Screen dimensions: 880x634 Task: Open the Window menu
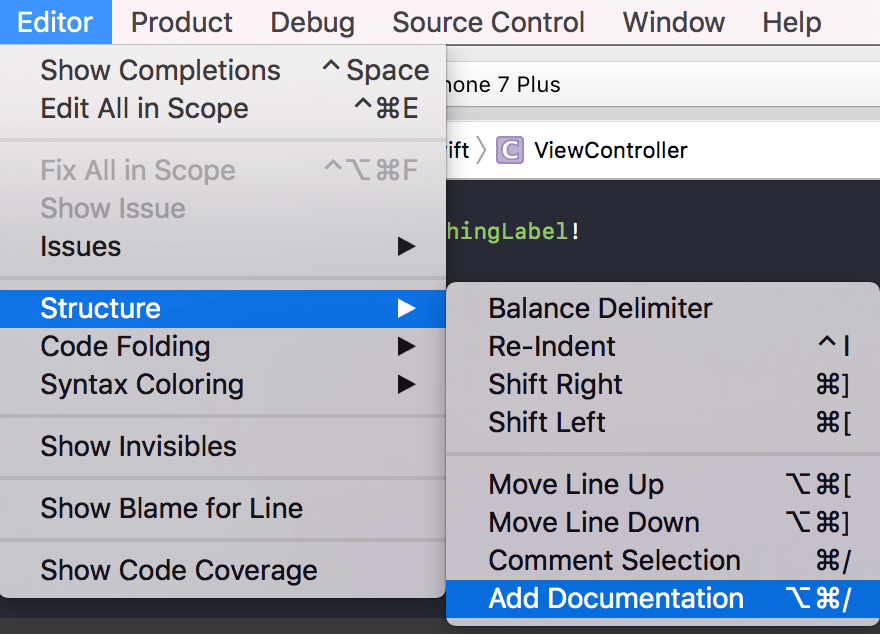pyautogui.click(x=674, y=22)
